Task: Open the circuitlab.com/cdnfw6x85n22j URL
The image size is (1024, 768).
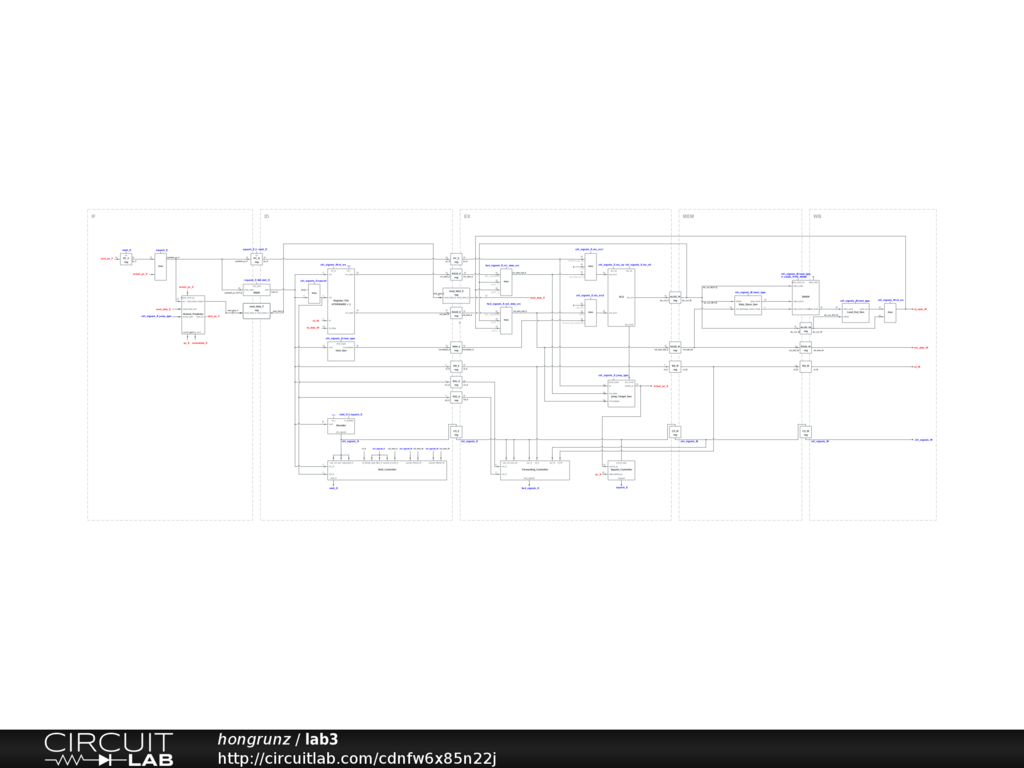Action: [x=357, y=758]
